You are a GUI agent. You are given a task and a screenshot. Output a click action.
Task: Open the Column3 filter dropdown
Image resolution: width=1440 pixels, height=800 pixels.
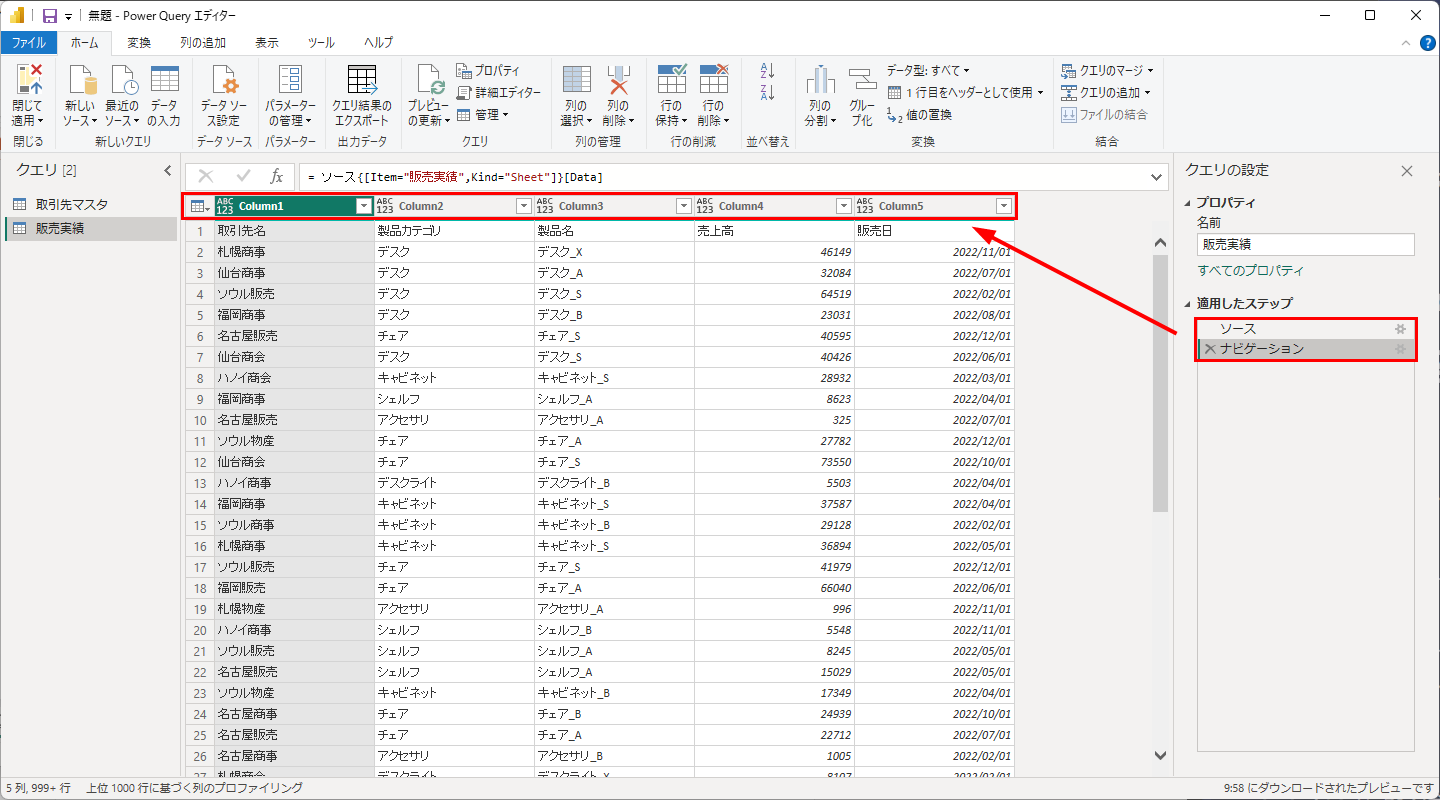click(x=684, y=206)
